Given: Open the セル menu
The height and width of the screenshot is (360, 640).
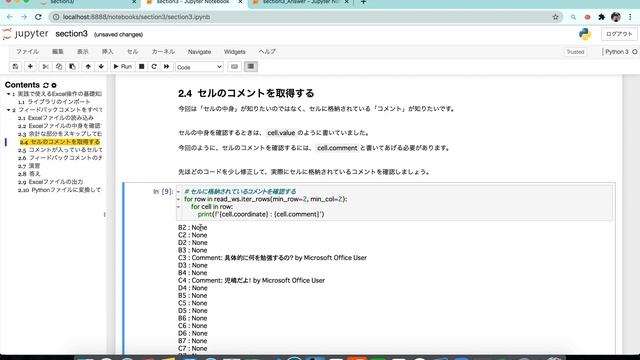Looking at the screenshot, I should point(132,52).
